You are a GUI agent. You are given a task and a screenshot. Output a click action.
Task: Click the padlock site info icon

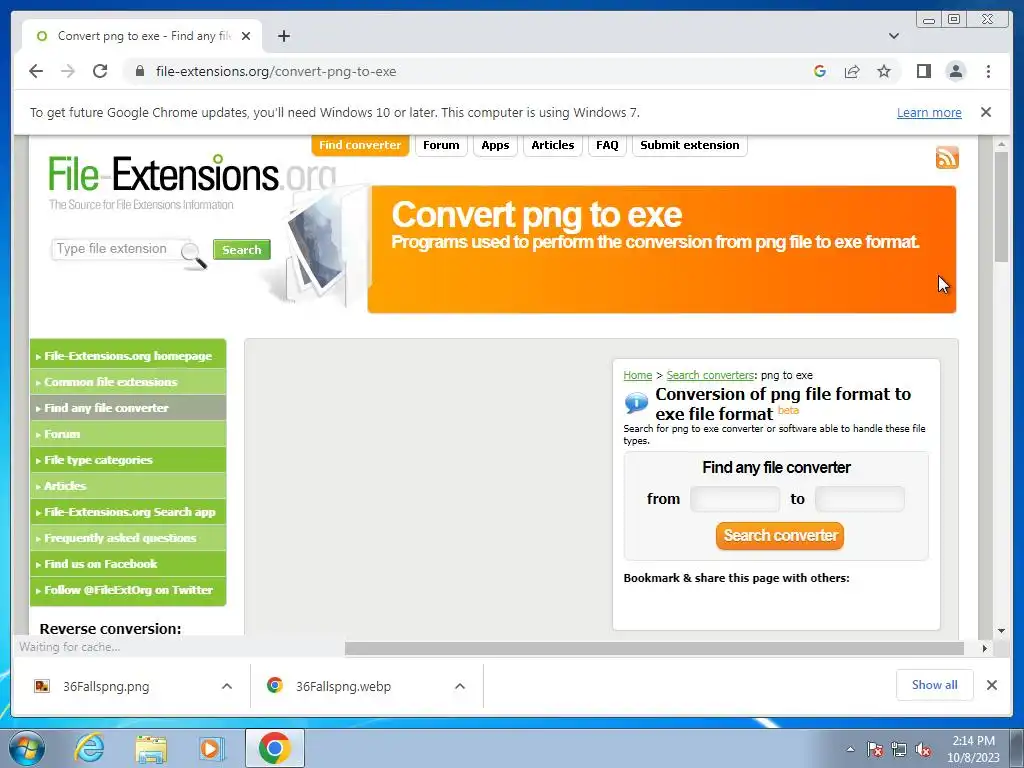[139, 71]
